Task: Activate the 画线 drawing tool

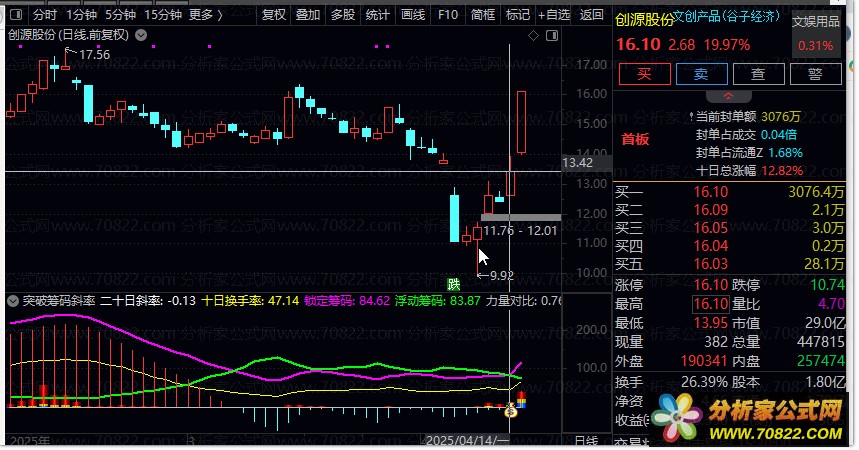Action: (413, 15)
